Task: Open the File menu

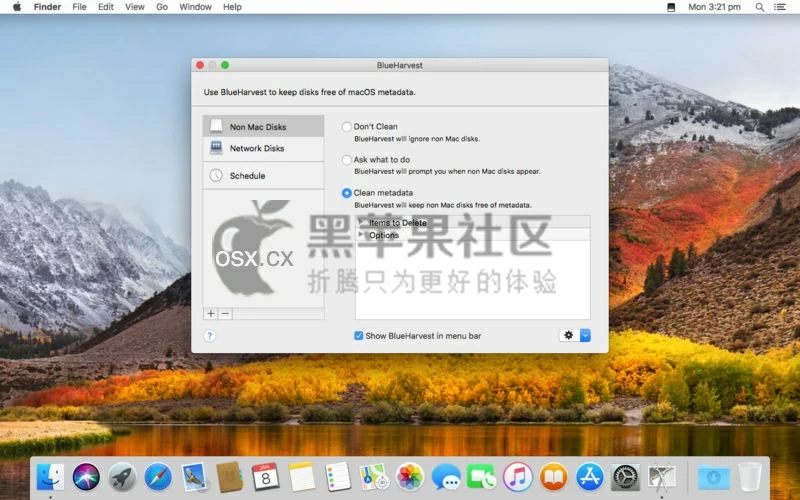Action: (x=79, y=7)
